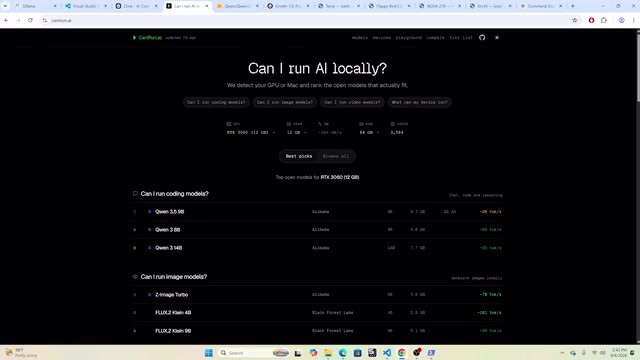Open the GPU dropdown showing RTX 3060 (12 GB)
Image resolution: width=640 pixels, height=360 pixels.
pyautogui.click(x=251, y=132)
